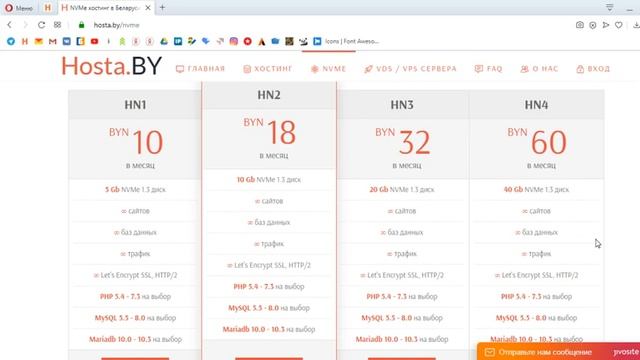640x360 pixels.
Task: Click '10 Gb NVMe 1.3 диск' row
Action: coord(269,180)
